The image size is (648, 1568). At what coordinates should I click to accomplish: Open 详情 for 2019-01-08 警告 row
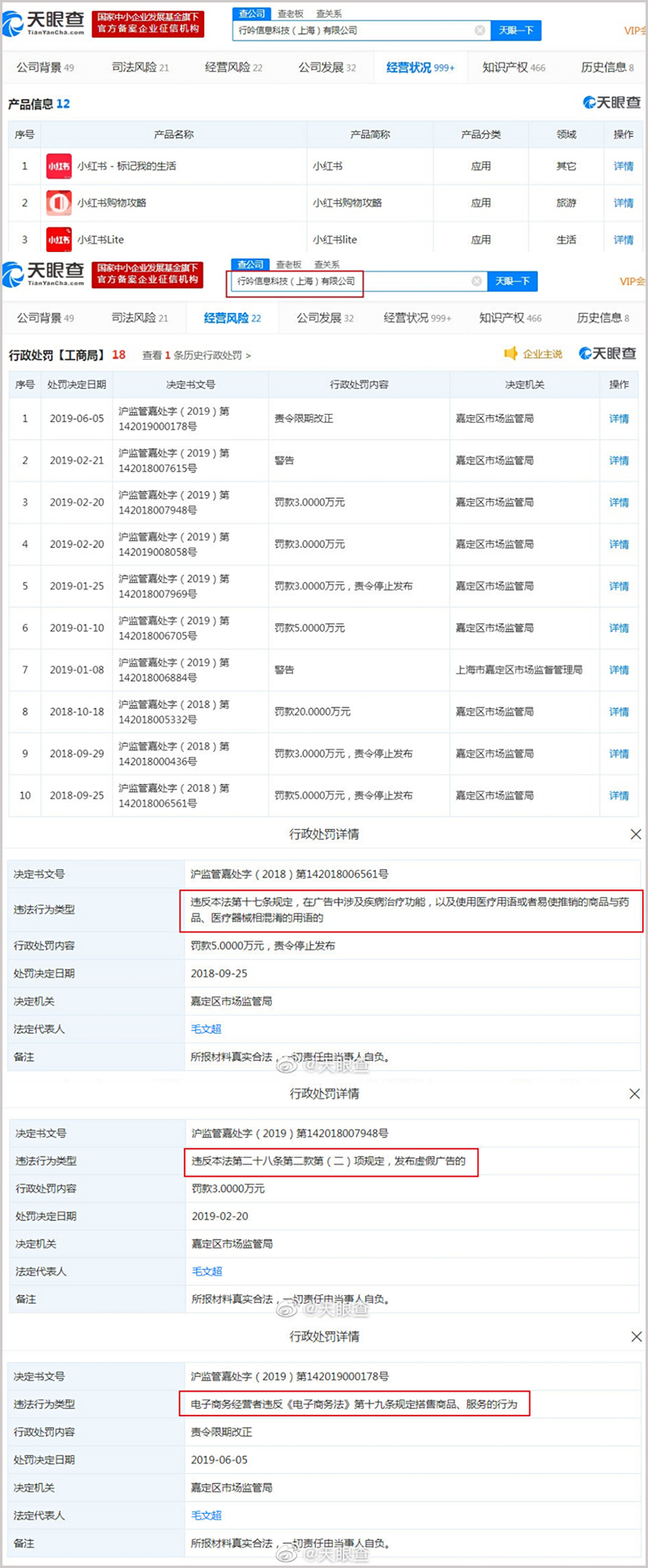click(x=619, y=669)
